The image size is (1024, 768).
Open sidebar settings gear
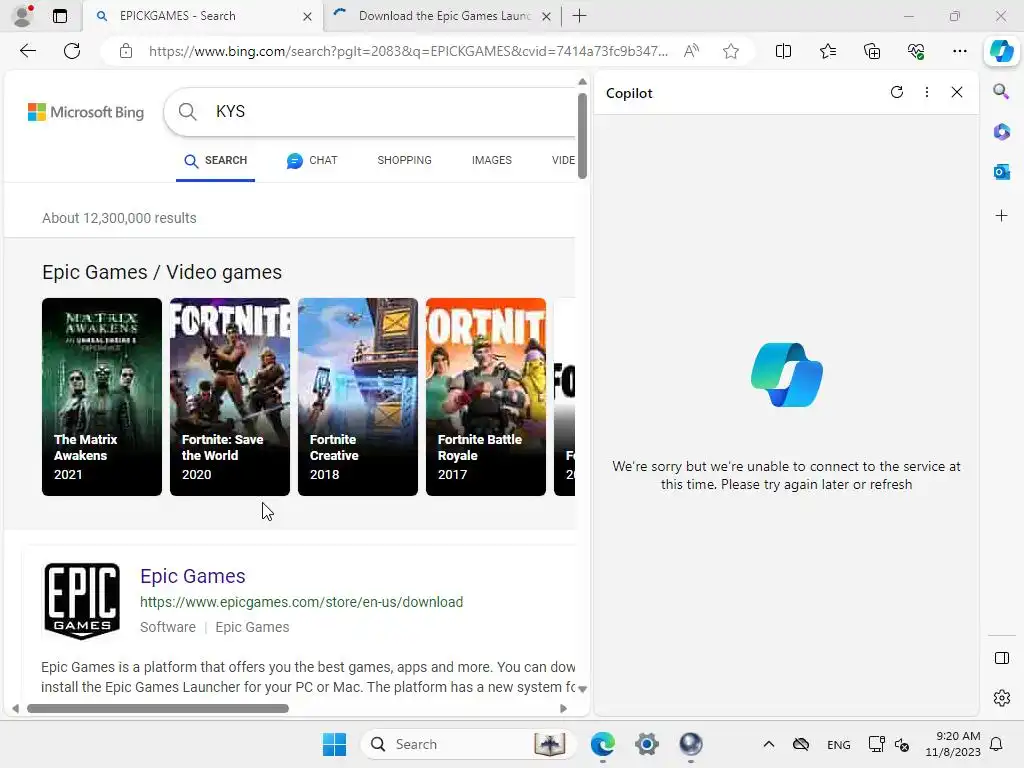point(1001,698)
